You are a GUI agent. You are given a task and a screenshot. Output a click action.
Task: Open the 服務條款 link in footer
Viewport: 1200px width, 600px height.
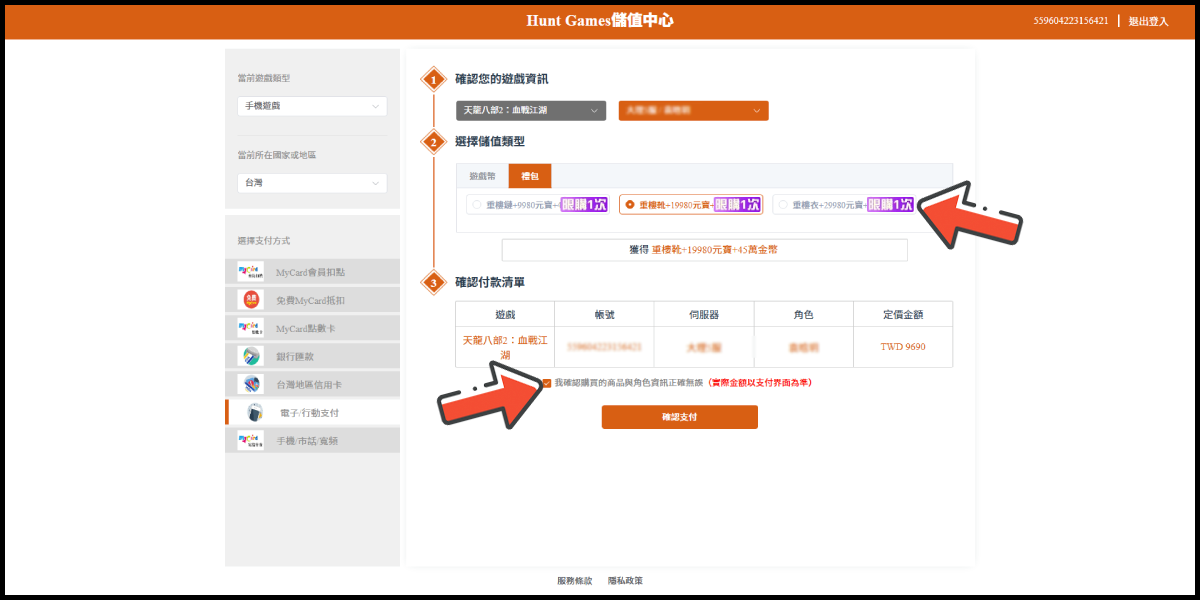pyautogui.click(x=574, y=580)
